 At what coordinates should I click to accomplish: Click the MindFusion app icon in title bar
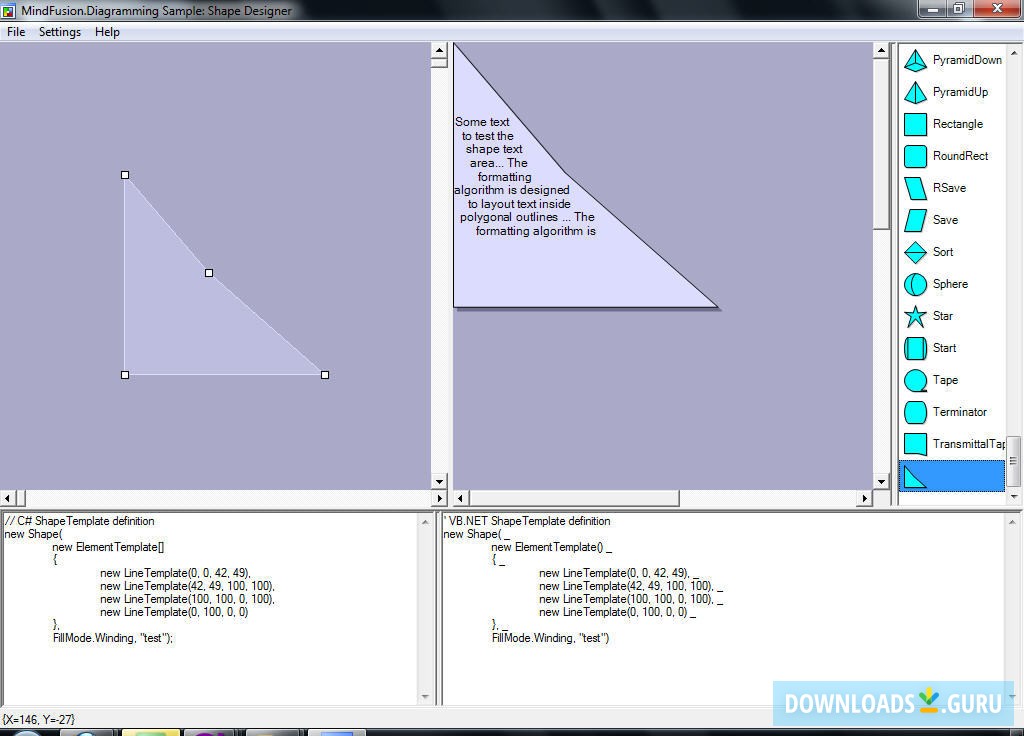(8, 10)
